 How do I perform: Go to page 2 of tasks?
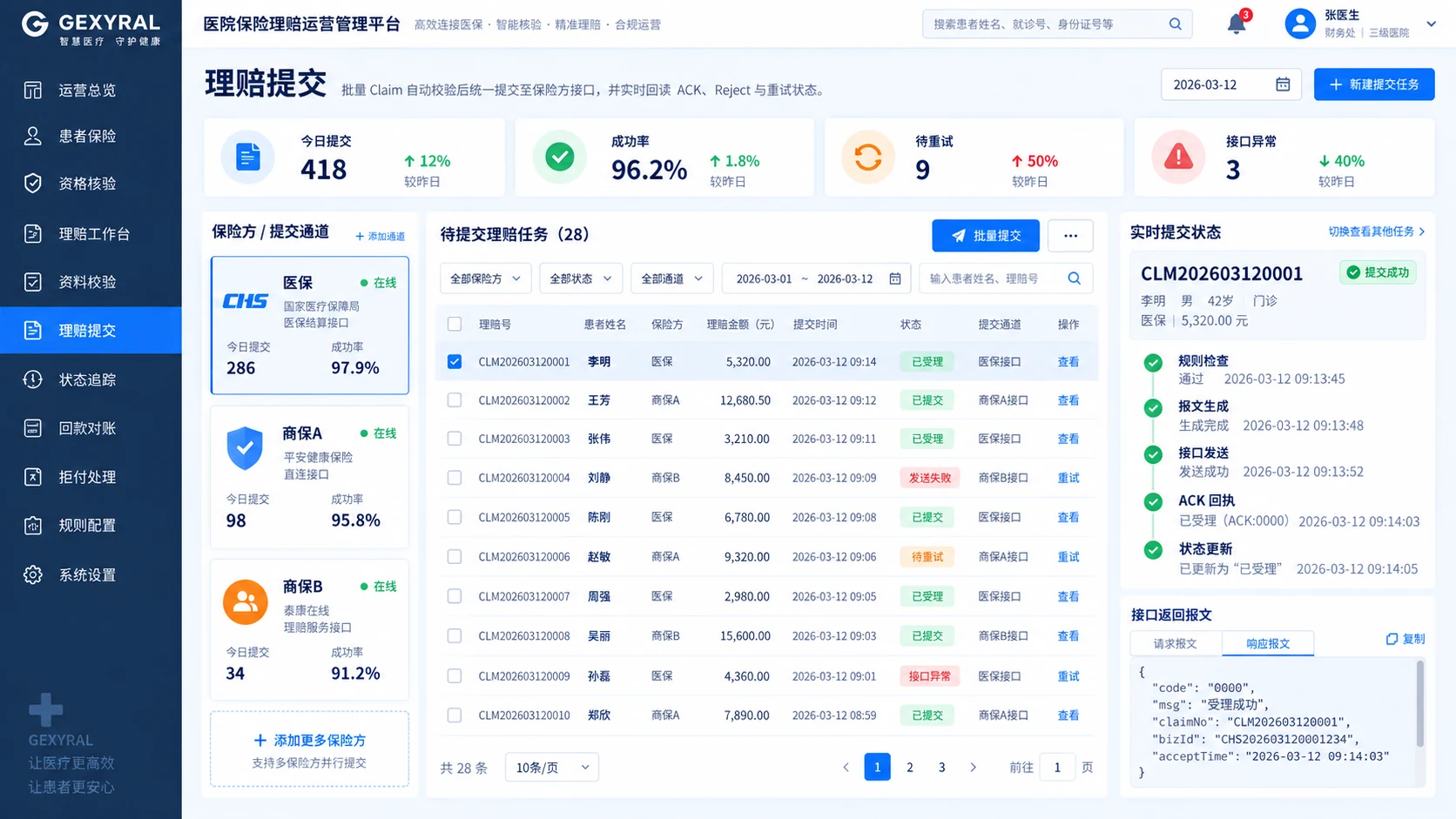click(x=910, y=767)
